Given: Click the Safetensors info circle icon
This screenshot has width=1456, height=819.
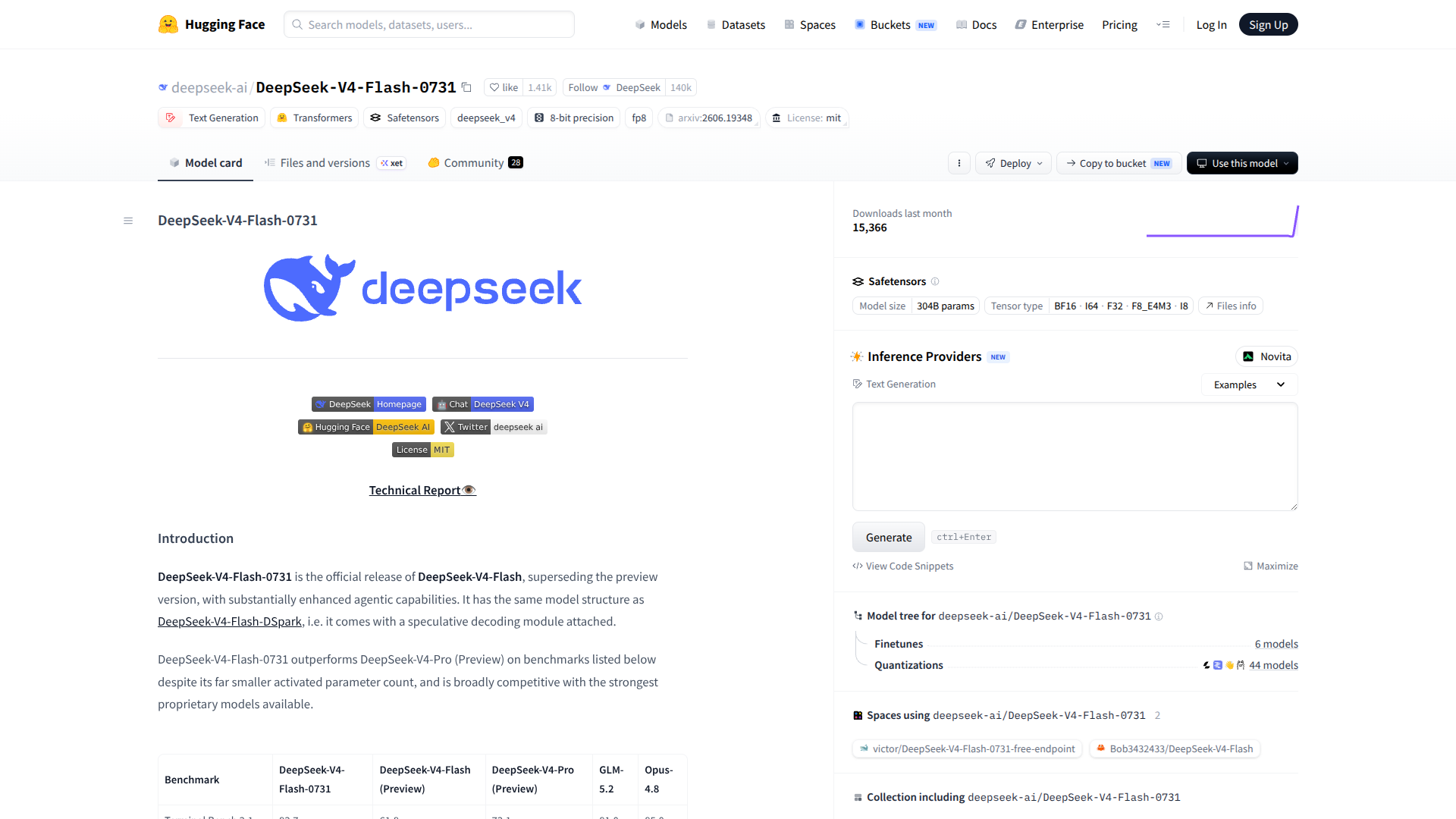Looking at the screenshot, I should pos(935,281).
